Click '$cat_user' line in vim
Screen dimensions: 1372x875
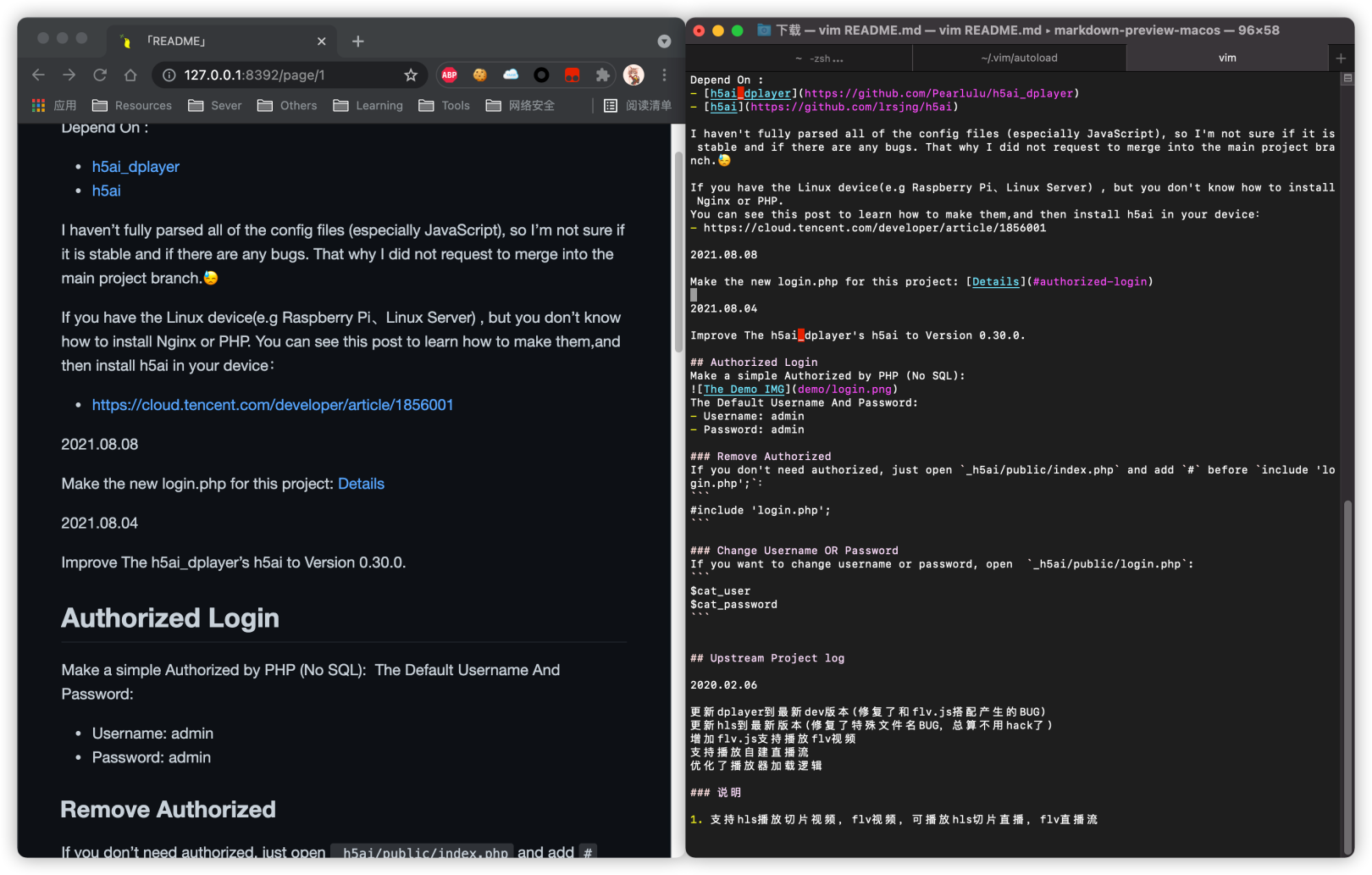point(721,591)
